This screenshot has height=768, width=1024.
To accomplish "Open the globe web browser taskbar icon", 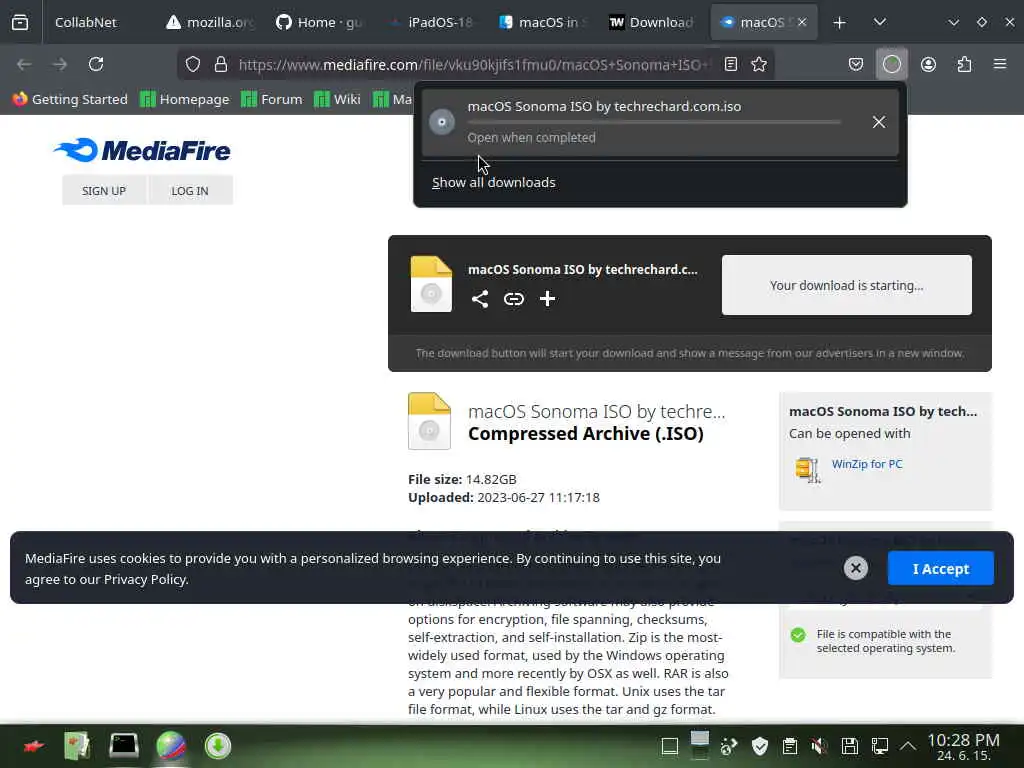I will [x=171, y=746].
